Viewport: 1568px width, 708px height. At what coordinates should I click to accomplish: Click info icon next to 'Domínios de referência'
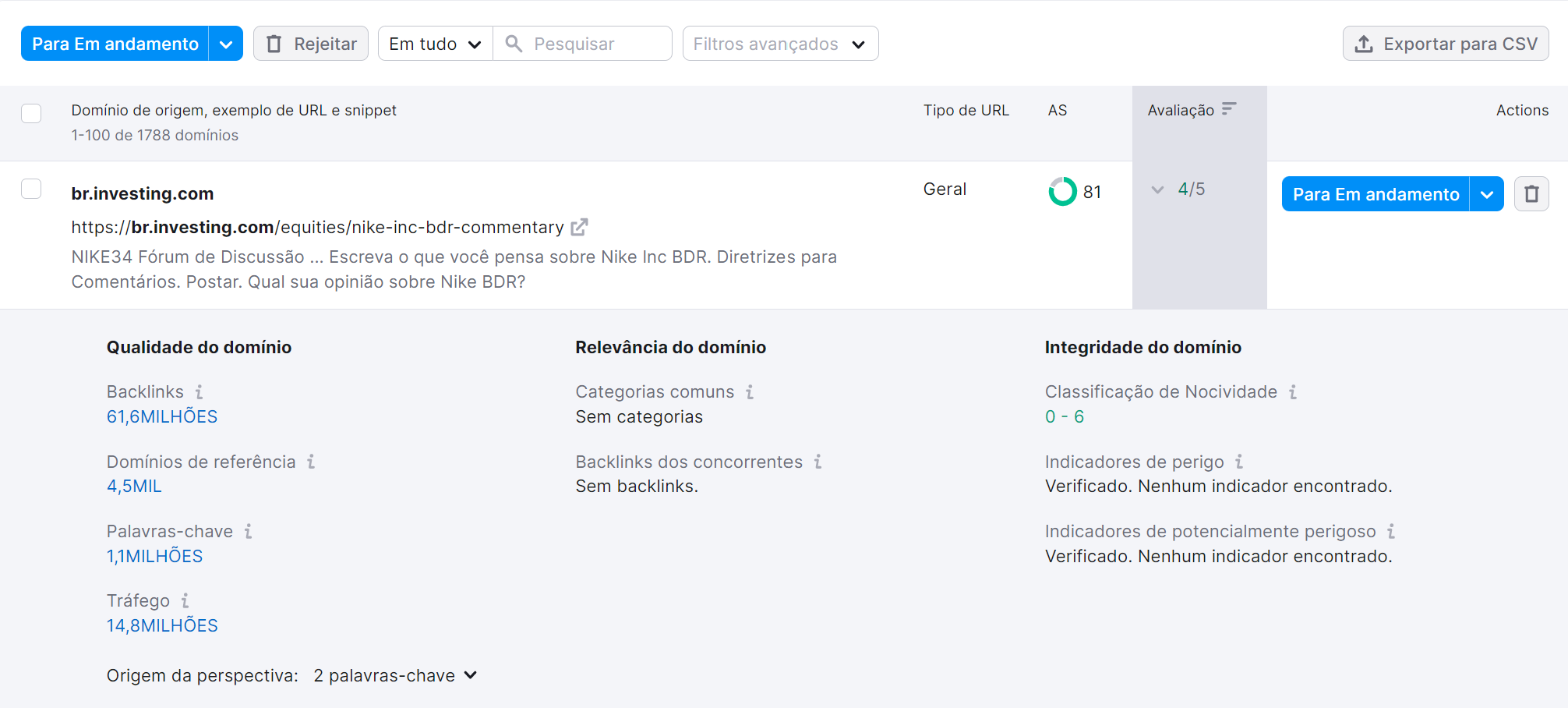pos(311,462)
